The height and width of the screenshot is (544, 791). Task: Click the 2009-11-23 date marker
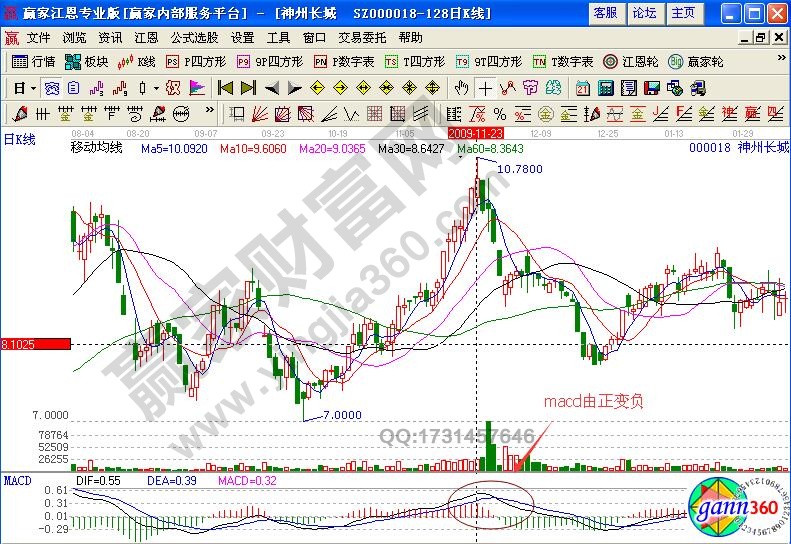[x=476, y=132]
